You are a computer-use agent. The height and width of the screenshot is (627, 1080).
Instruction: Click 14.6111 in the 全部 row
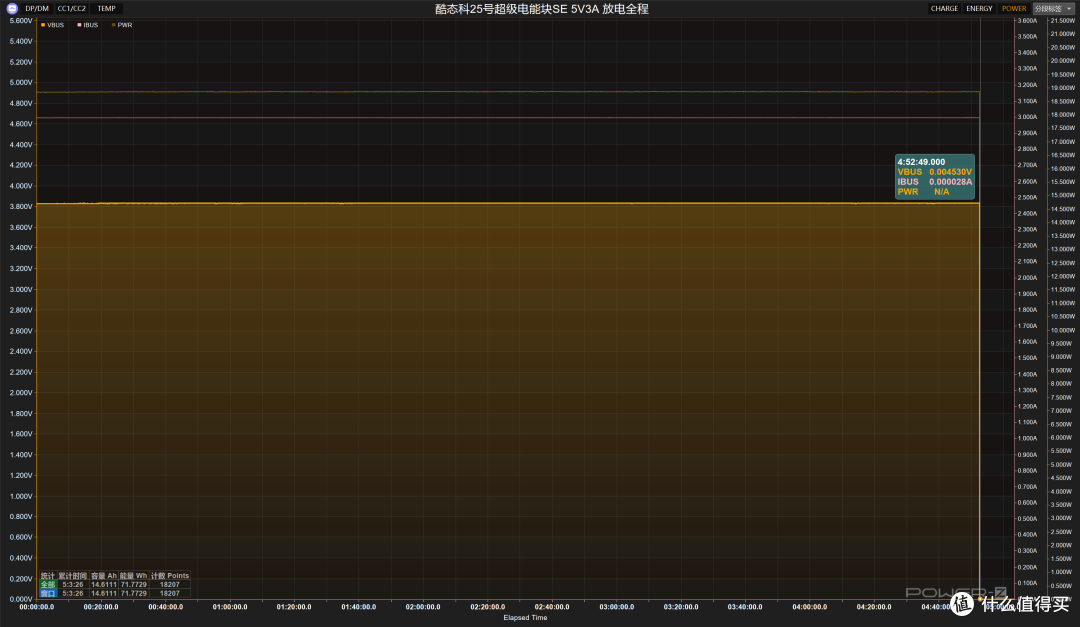tap(103, 584)
